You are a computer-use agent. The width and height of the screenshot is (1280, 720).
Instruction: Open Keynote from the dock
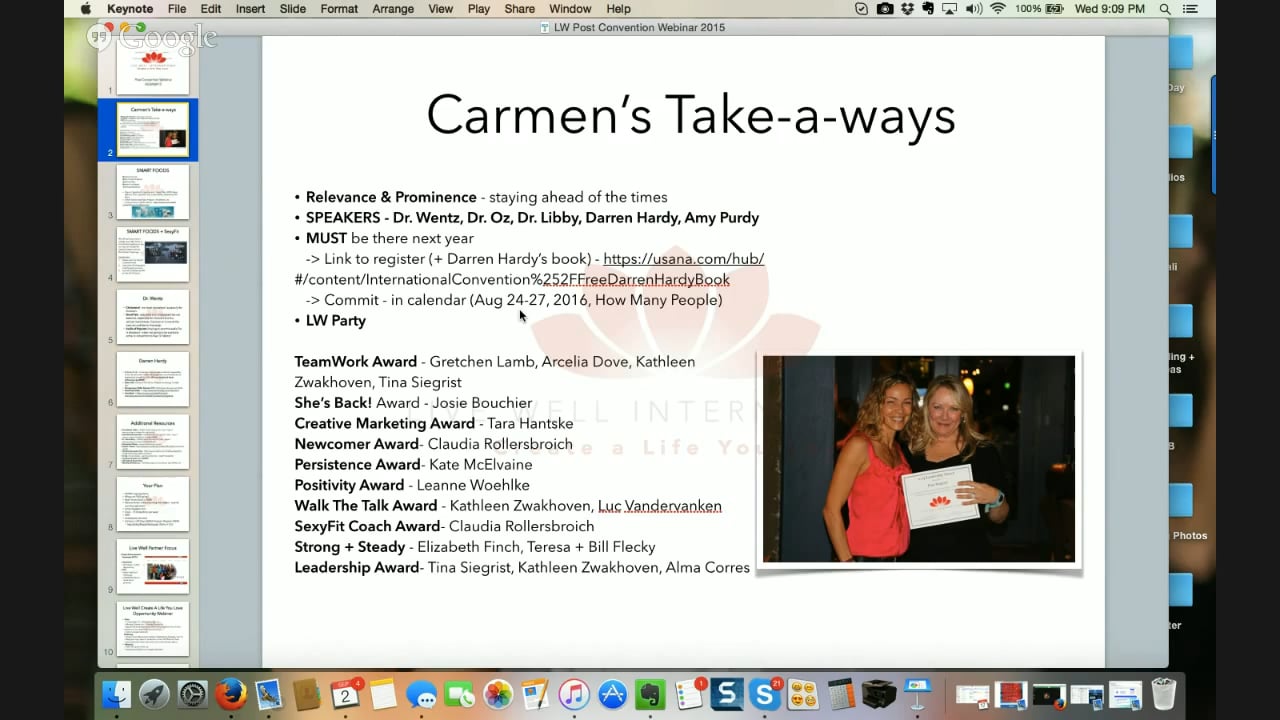[917, 694]
